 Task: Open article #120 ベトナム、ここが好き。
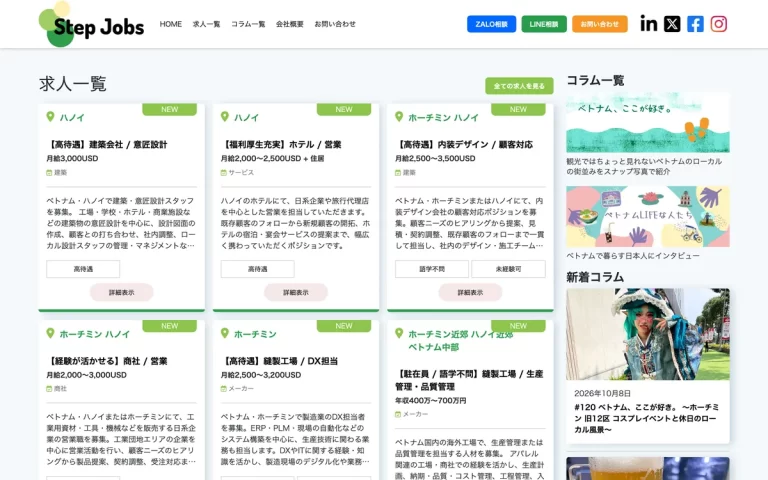pos(647,418)
